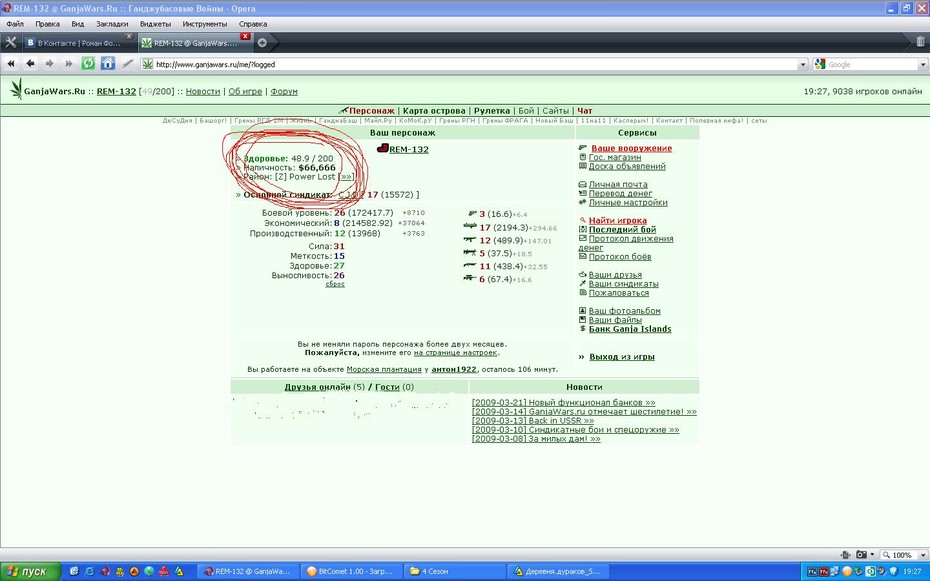This screenshot has width=930, height=581.
Task: Click the pistol weapon skill icon
Action: click(x=473, y=213)
